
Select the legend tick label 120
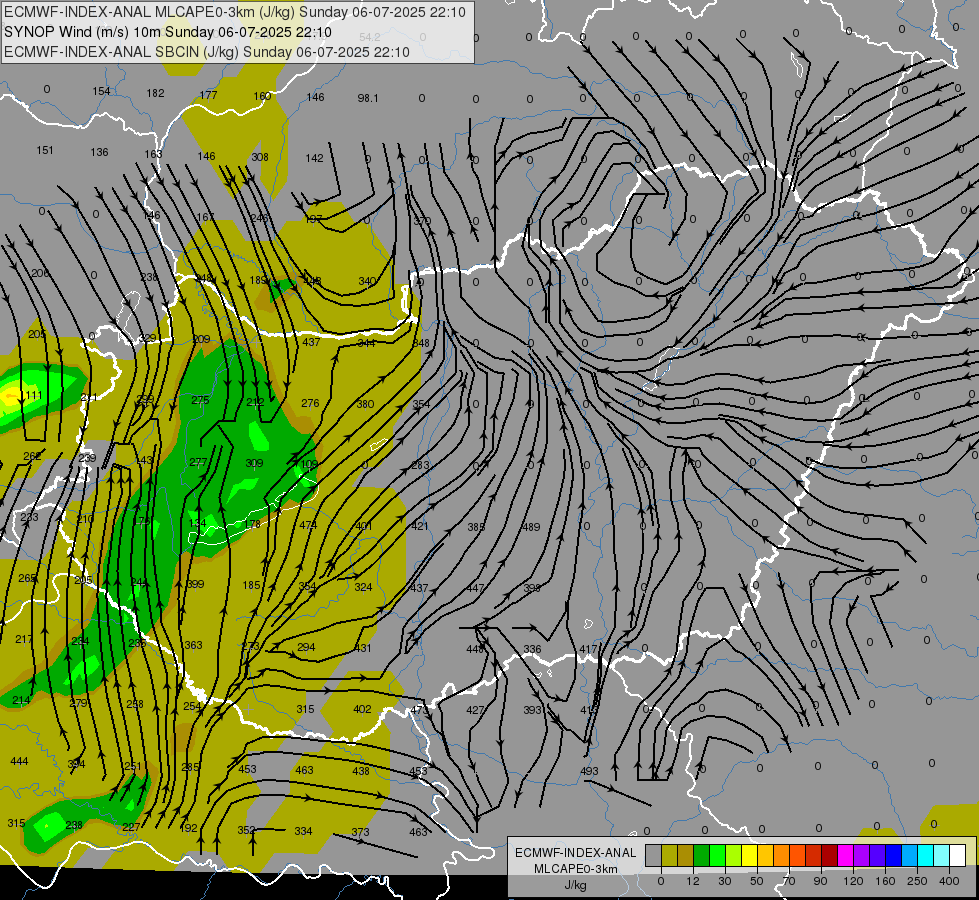(853, 881)
